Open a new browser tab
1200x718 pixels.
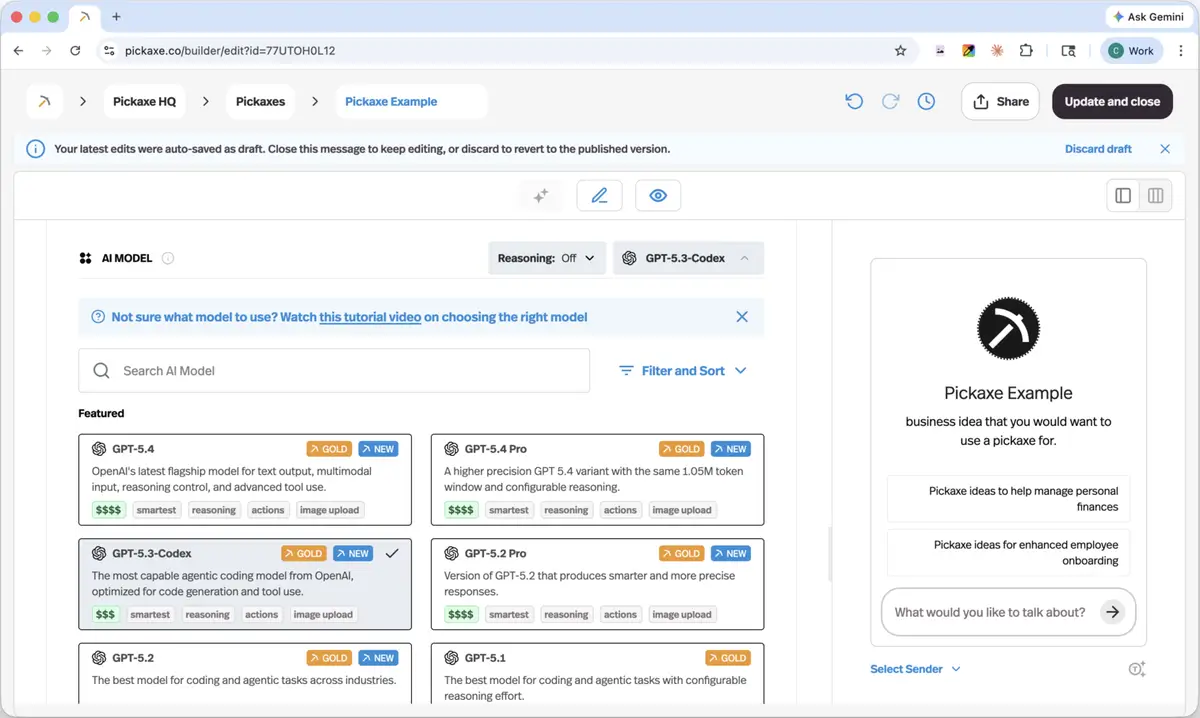click(116, 17)
